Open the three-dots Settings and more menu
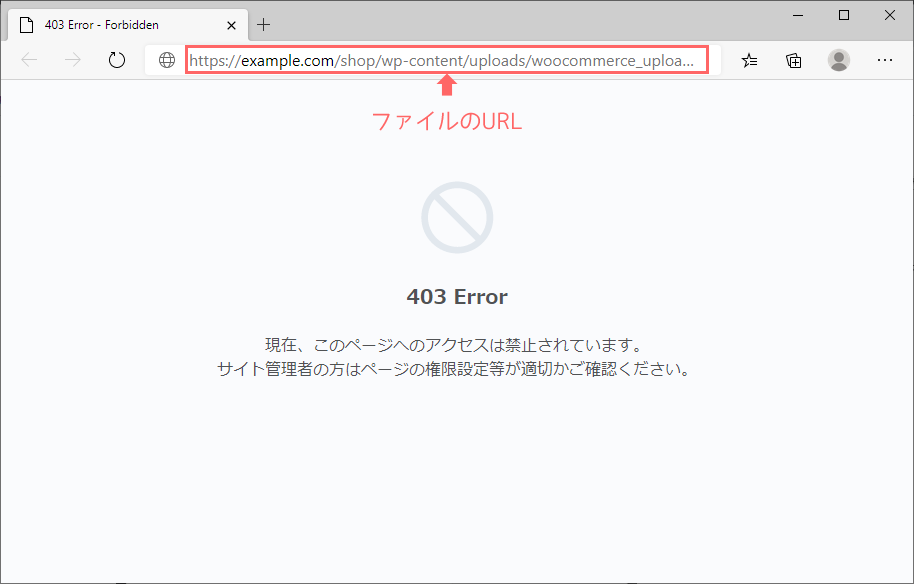The height and width of the screenshot is (584, 914). 885,60
